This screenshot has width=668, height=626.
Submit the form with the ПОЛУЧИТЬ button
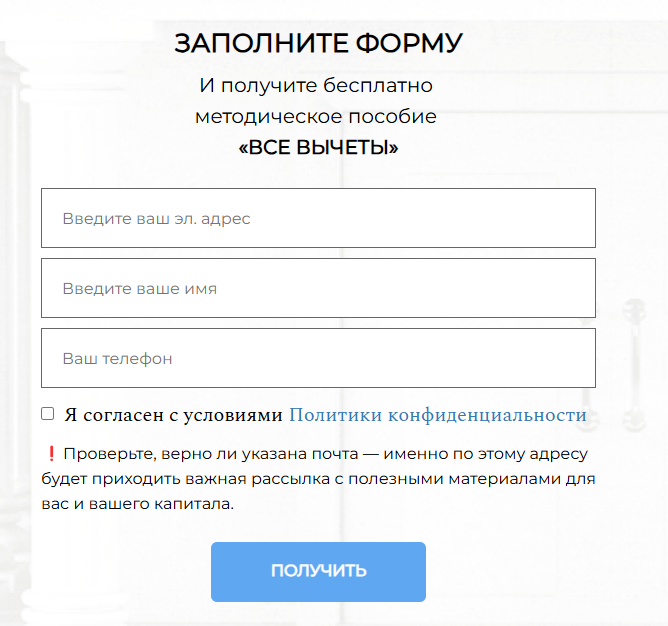click(318, 572)
